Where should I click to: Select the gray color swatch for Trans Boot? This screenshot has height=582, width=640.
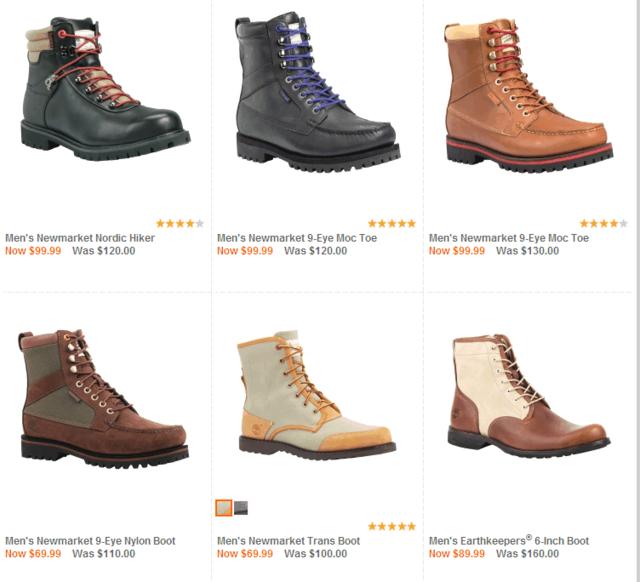click(x=241, y=508)
